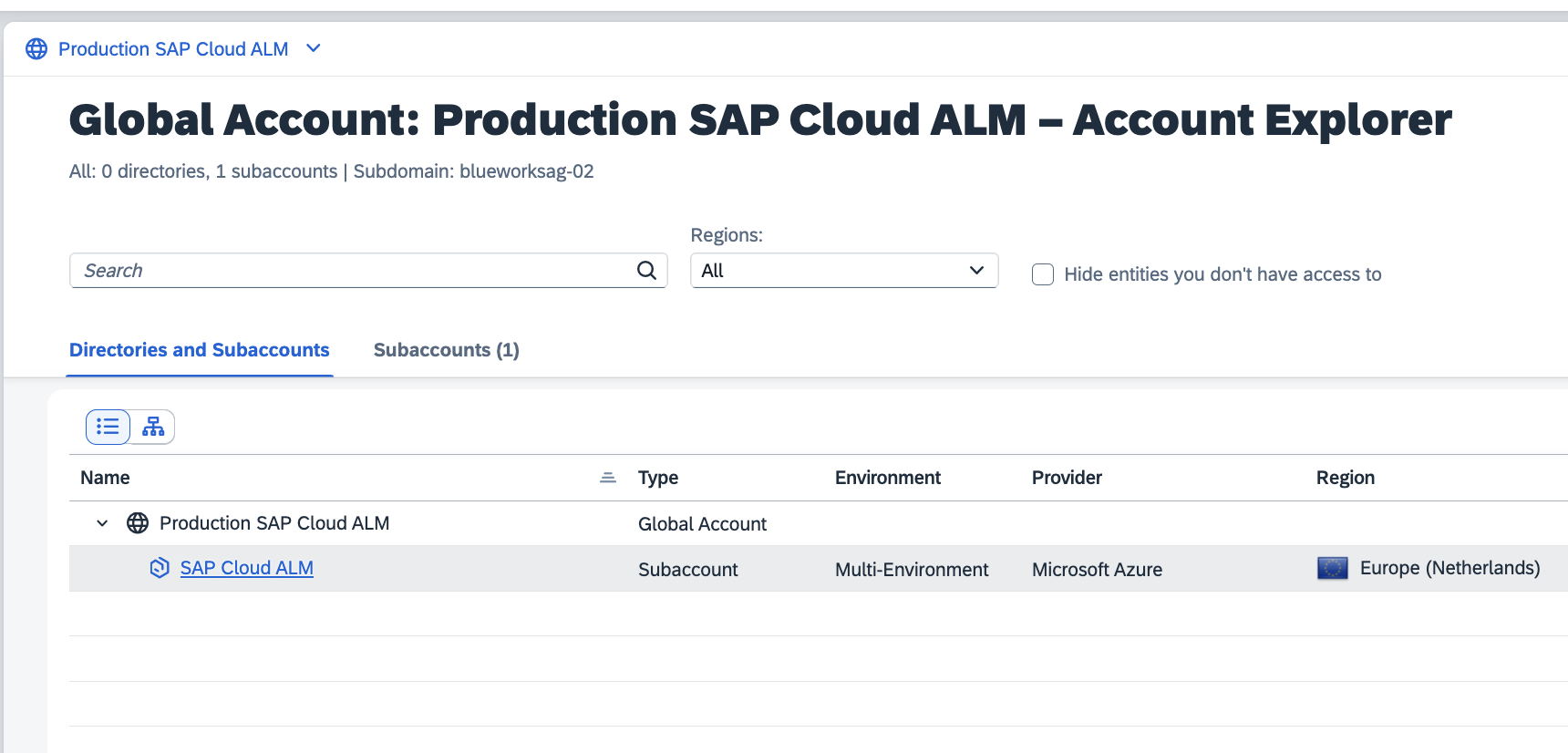Screen dimensions: 1568x753
Task: Click the globe icon in the Global Account row
Action: pos(138,523)
